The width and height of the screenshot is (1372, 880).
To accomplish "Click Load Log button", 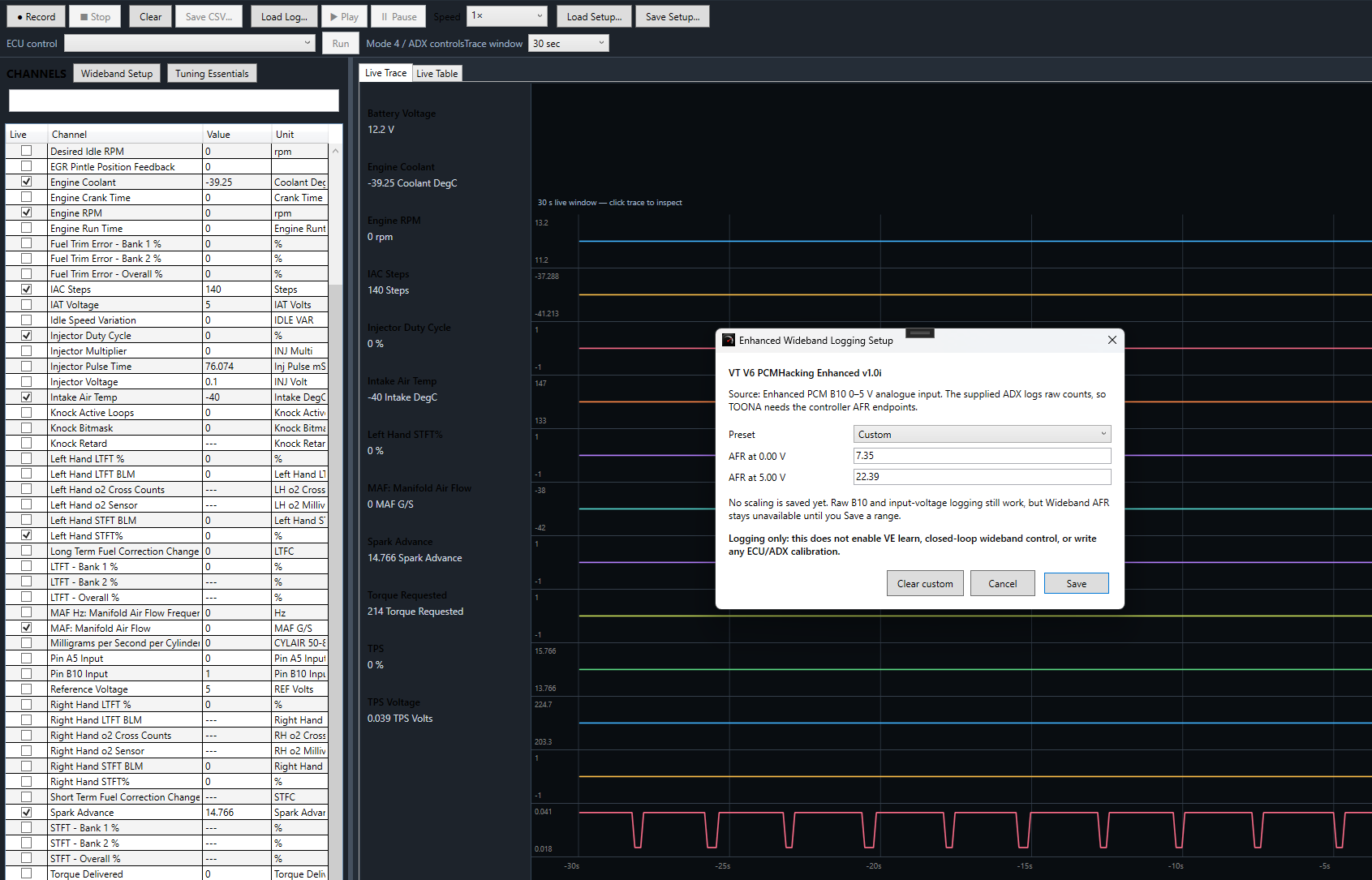I will (x=284, y=16).
